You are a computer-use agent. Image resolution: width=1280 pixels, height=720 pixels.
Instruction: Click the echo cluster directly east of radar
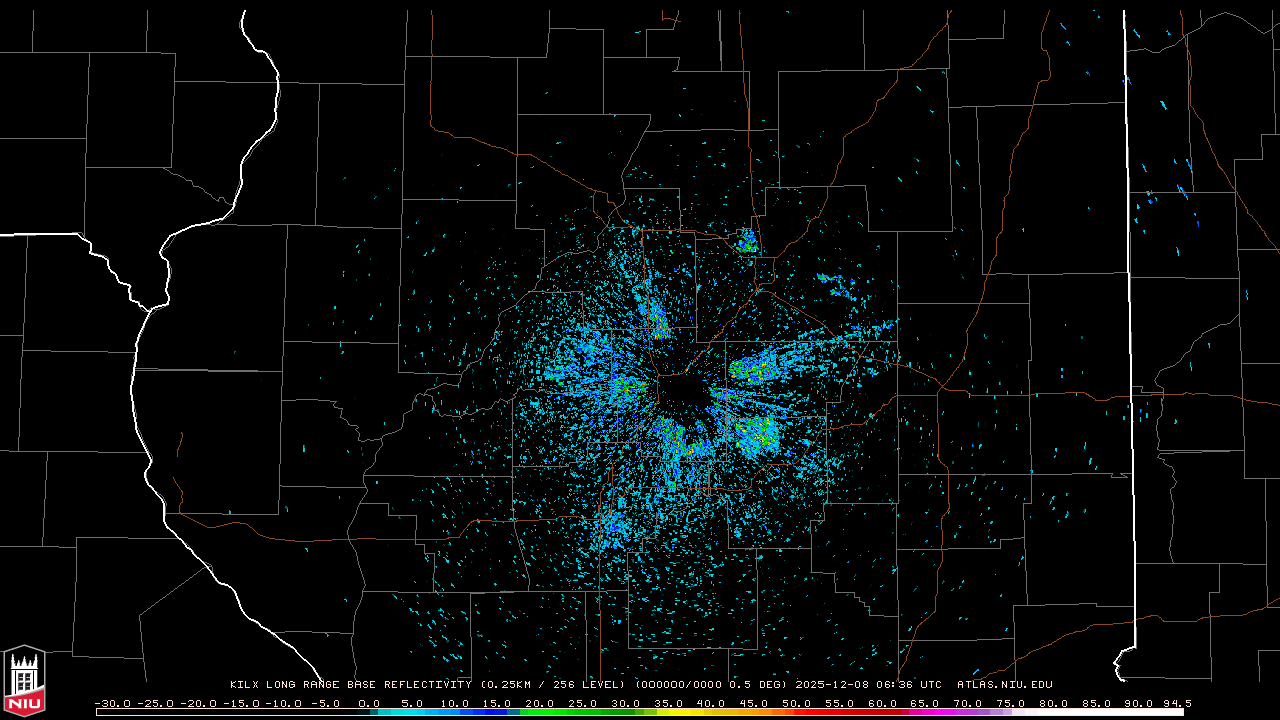pyautogui.click(x=756, y=369)
